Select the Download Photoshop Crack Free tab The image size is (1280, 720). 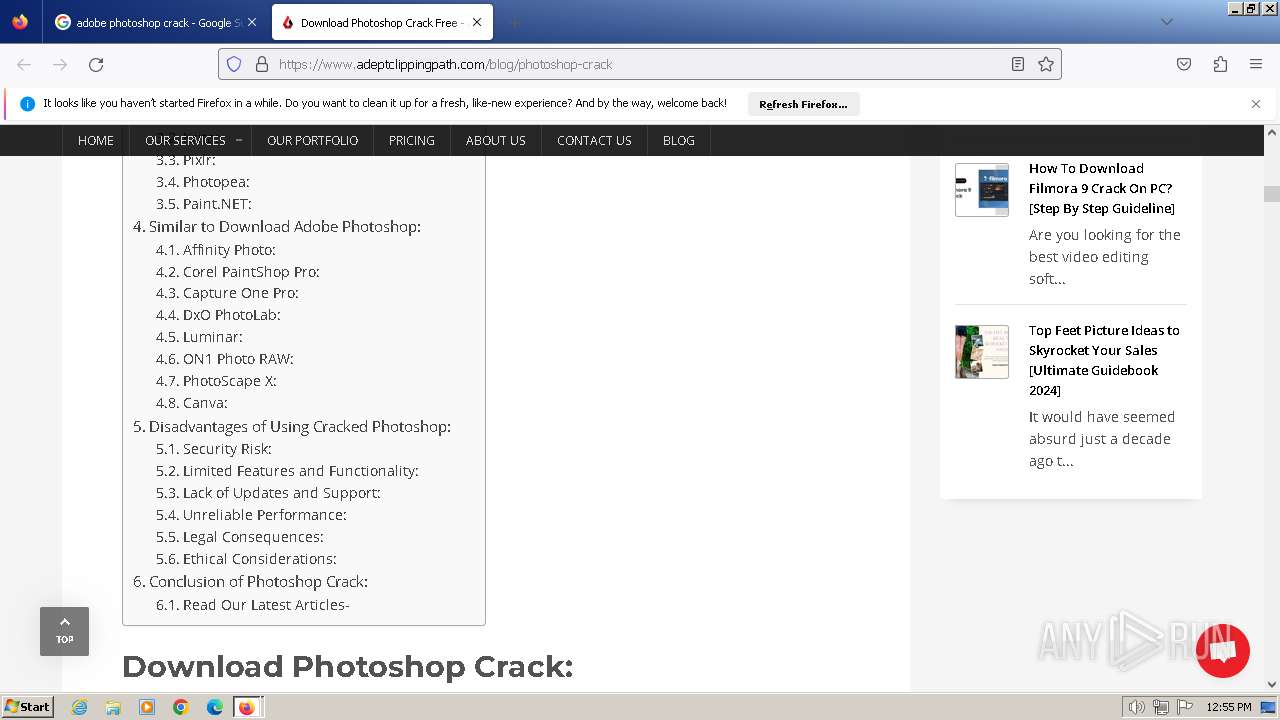coord(380,22)
